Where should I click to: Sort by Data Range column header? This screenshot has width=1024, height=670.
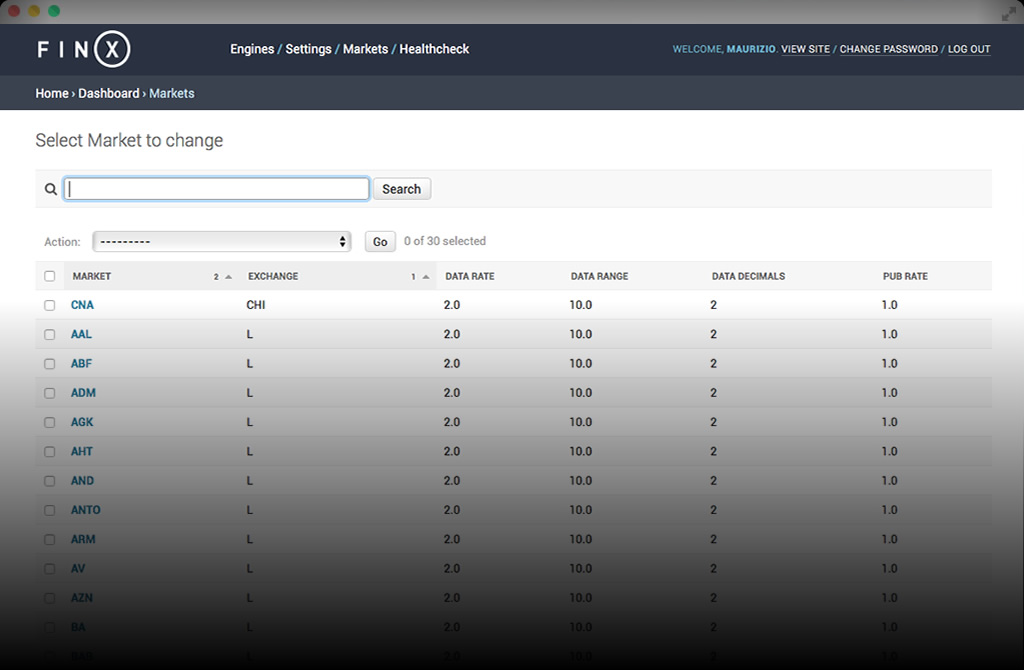[x=600, y=276]
